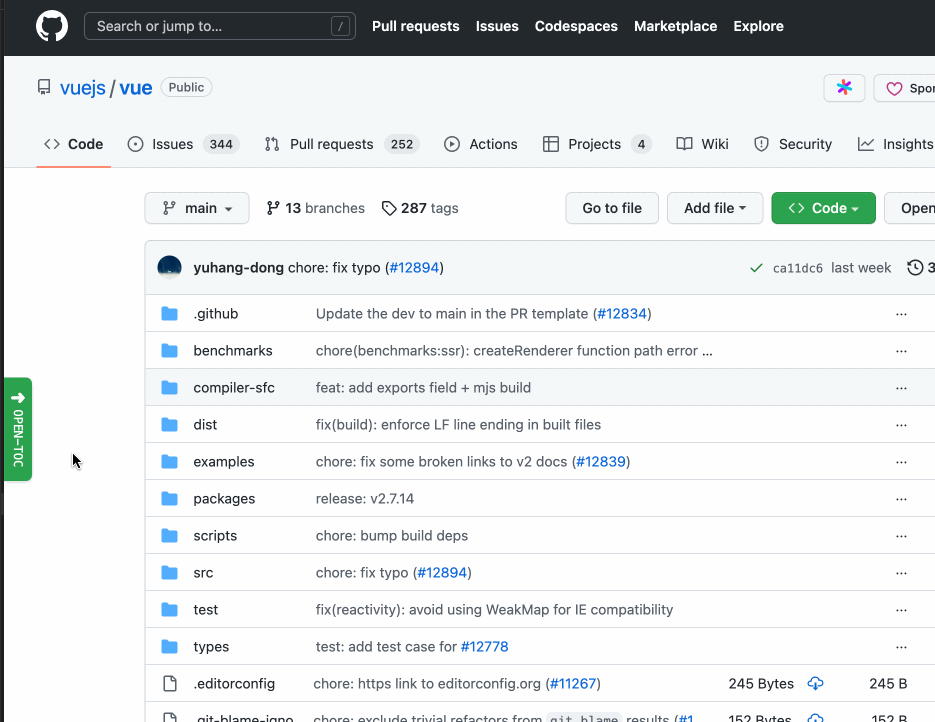
Task: Open PR link #12834 in .github row
Action: click(x=622, y=314)
